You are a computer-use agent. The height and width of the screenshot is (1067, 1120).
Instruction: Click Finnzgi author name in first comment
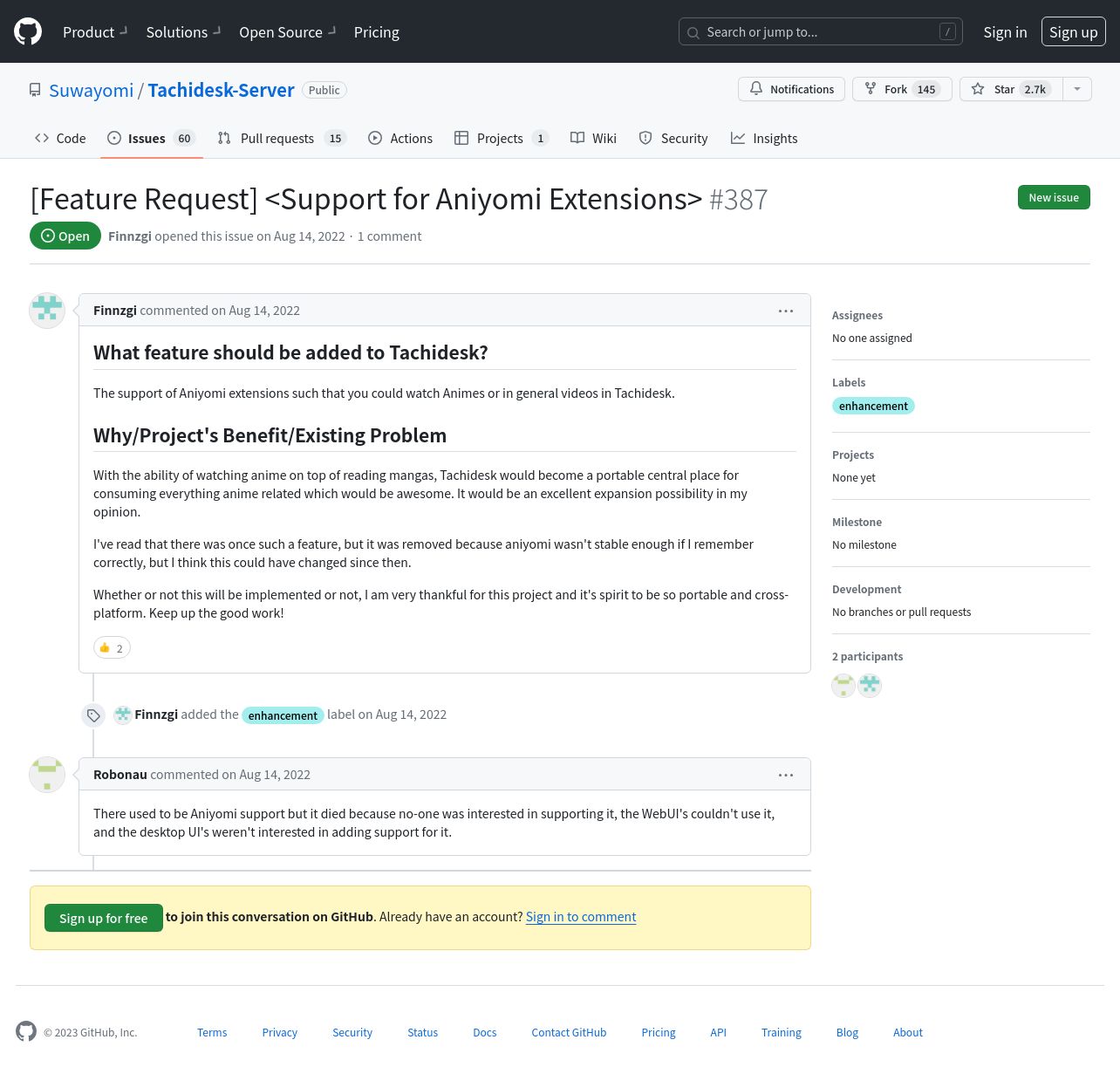pos(115,311)
